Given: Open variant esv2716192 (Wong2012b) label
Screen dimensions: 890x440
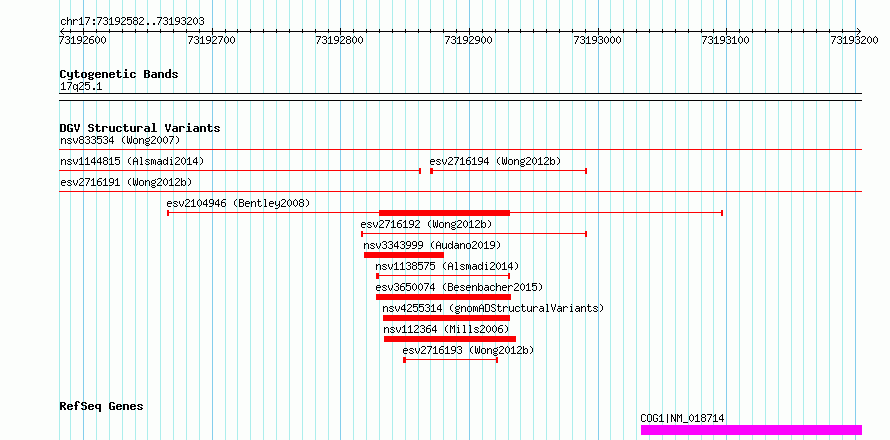Looking at the screenshot, I should 426,224.
